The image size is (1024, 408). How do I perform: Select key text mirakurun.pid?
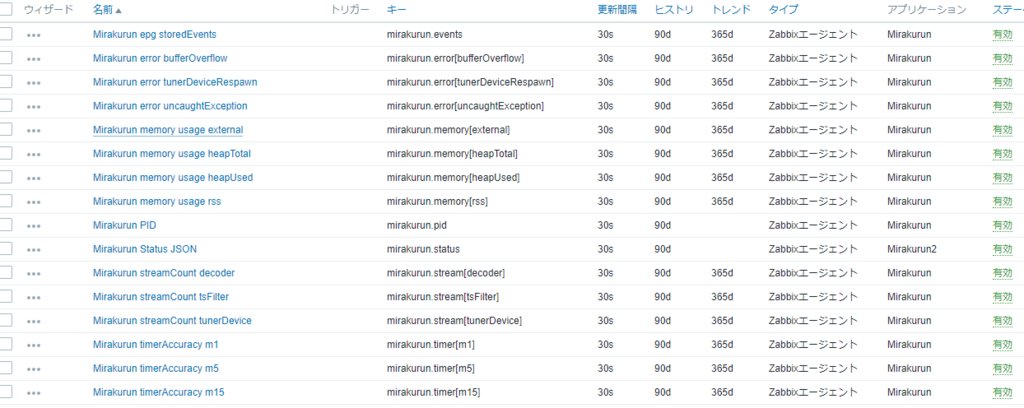(x=417, y=225)
